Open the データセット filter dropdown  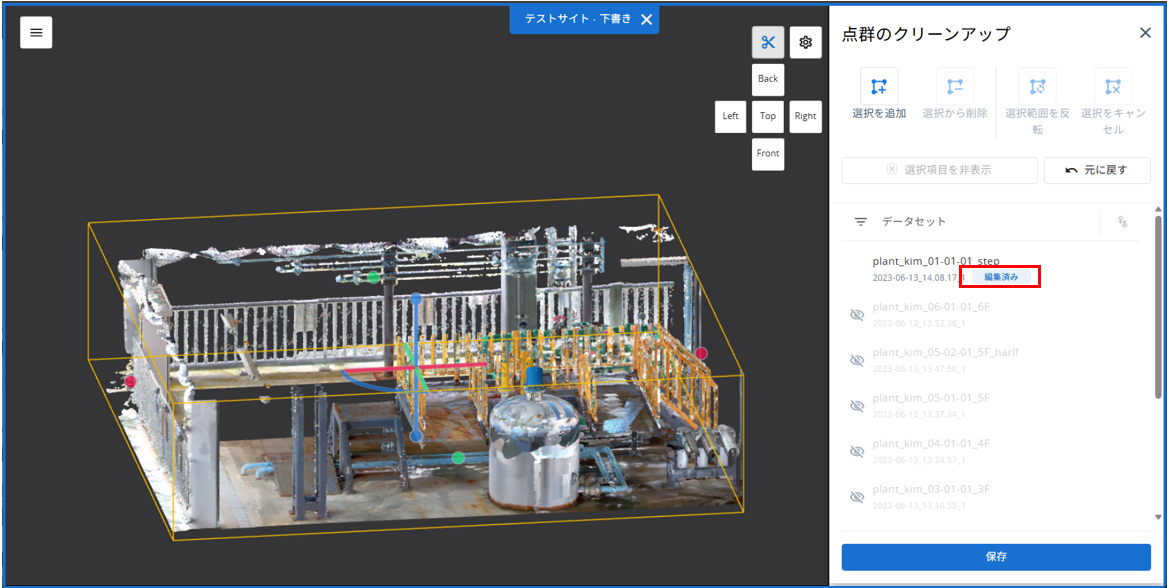pyautogui.click(x=861, y=221)
